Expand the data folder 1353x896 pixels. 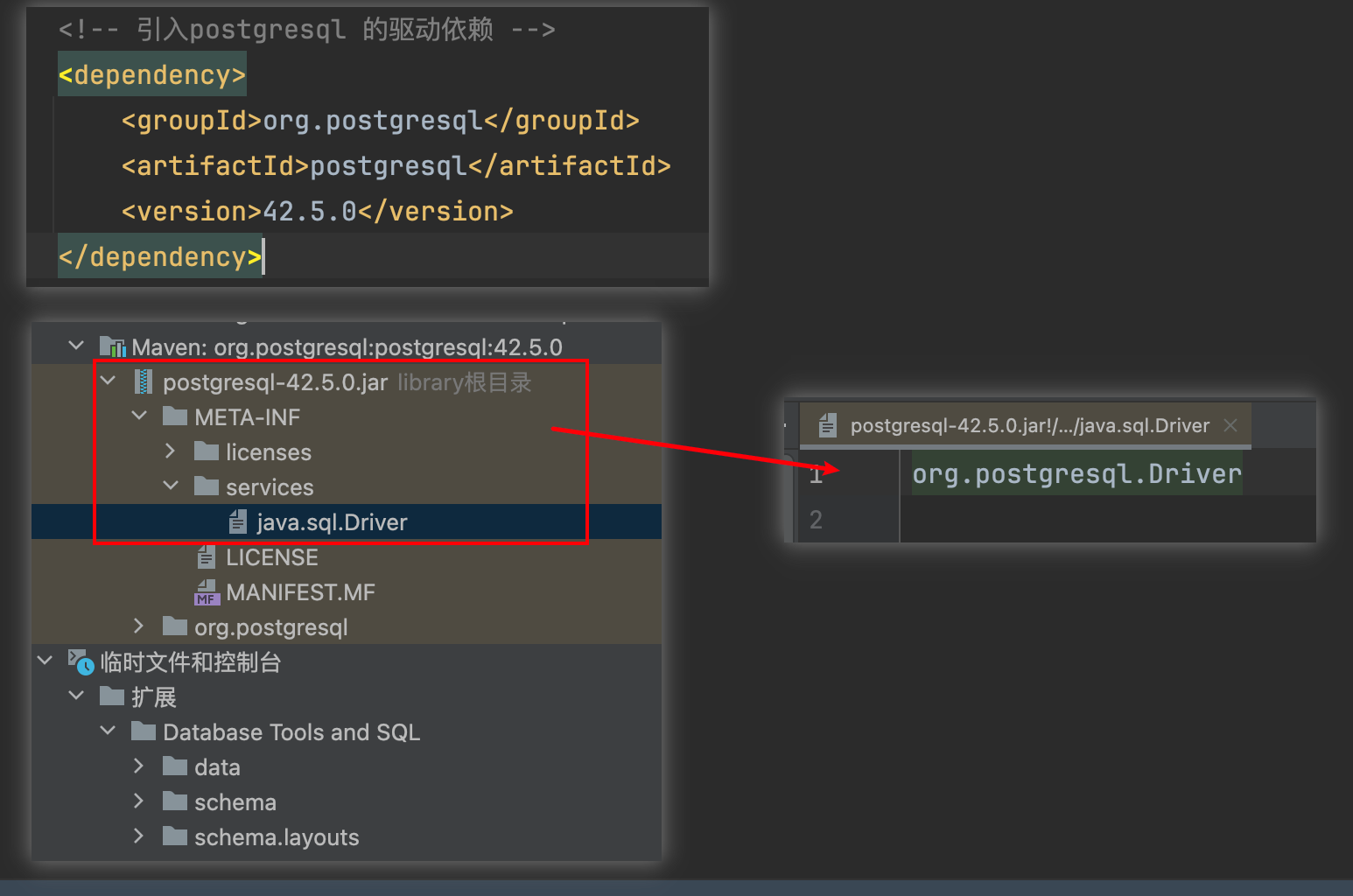(139, 766)
